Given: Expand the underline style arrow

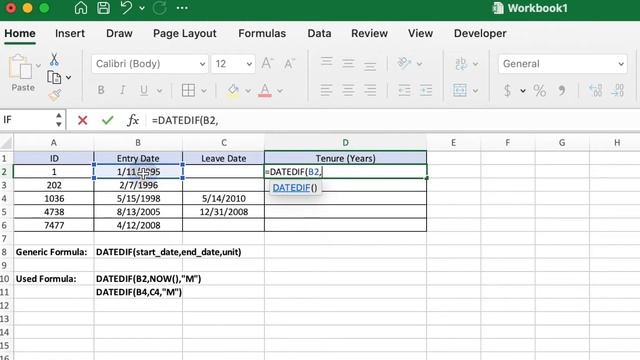Looking at the screenshot, I should coord(160,91).
